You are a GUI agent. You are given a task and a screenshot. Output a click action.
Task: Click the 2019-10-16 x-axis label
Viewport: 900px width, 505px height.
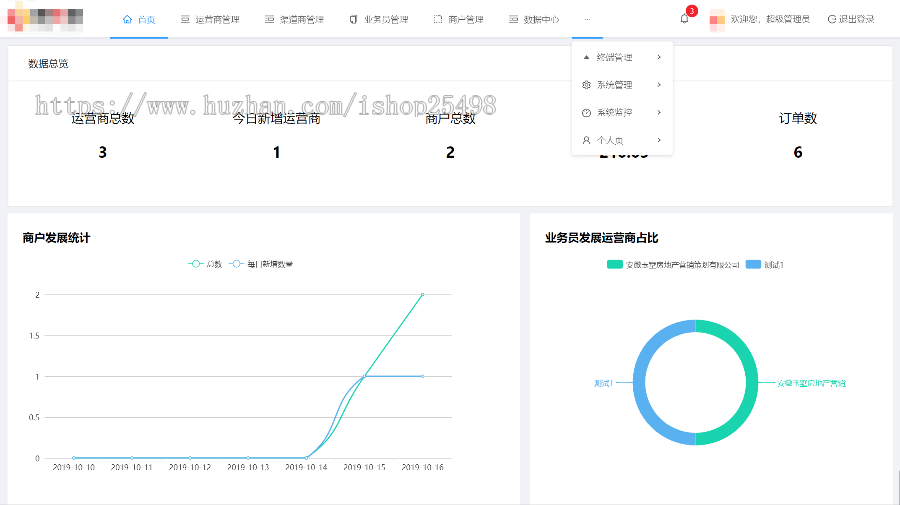tap(422, 467)
